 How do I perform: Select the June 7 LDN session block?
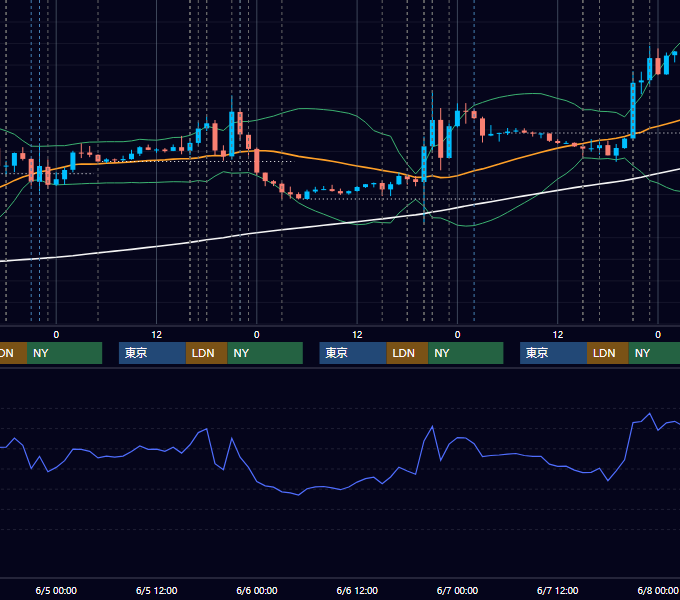tap(608, 353)
